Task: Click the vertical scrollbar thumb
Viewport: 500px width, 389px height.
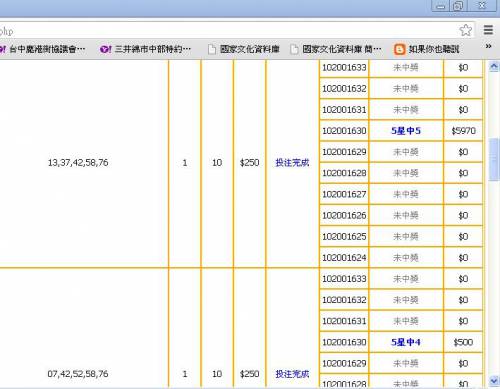Action: [494, 160]
